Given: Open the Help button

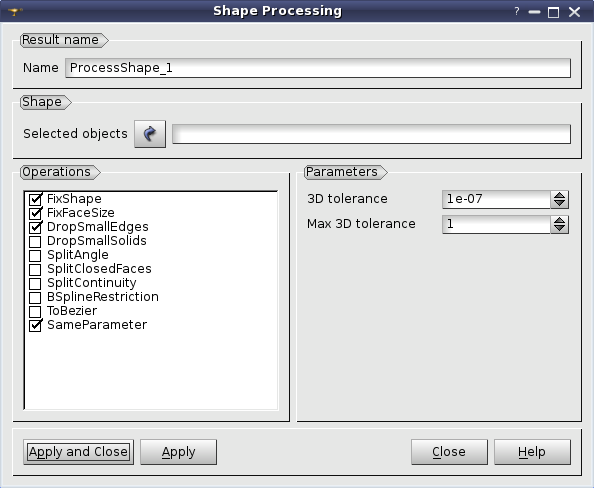Looking at the screenshot, I should pyautogui.click(x=532, y=452).
